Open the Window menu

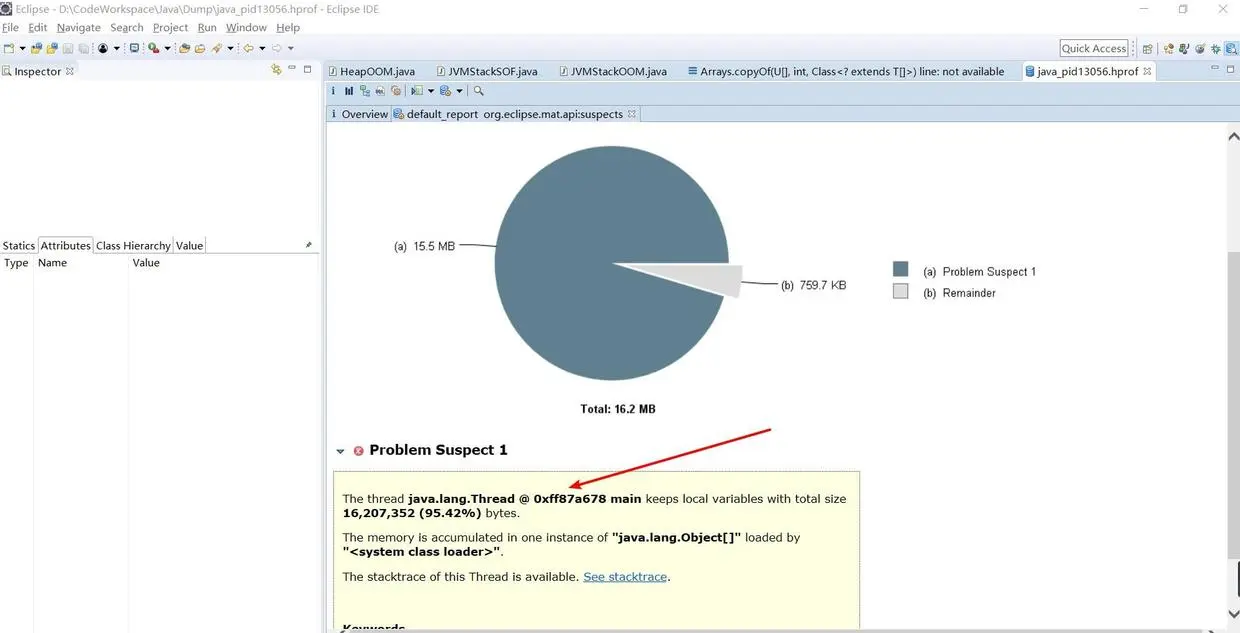pos(246,28)
